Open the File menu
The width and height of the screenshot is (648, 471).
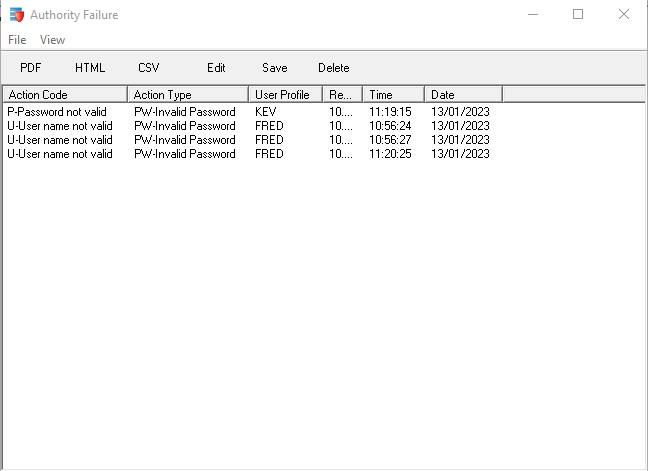coord(17,40)
